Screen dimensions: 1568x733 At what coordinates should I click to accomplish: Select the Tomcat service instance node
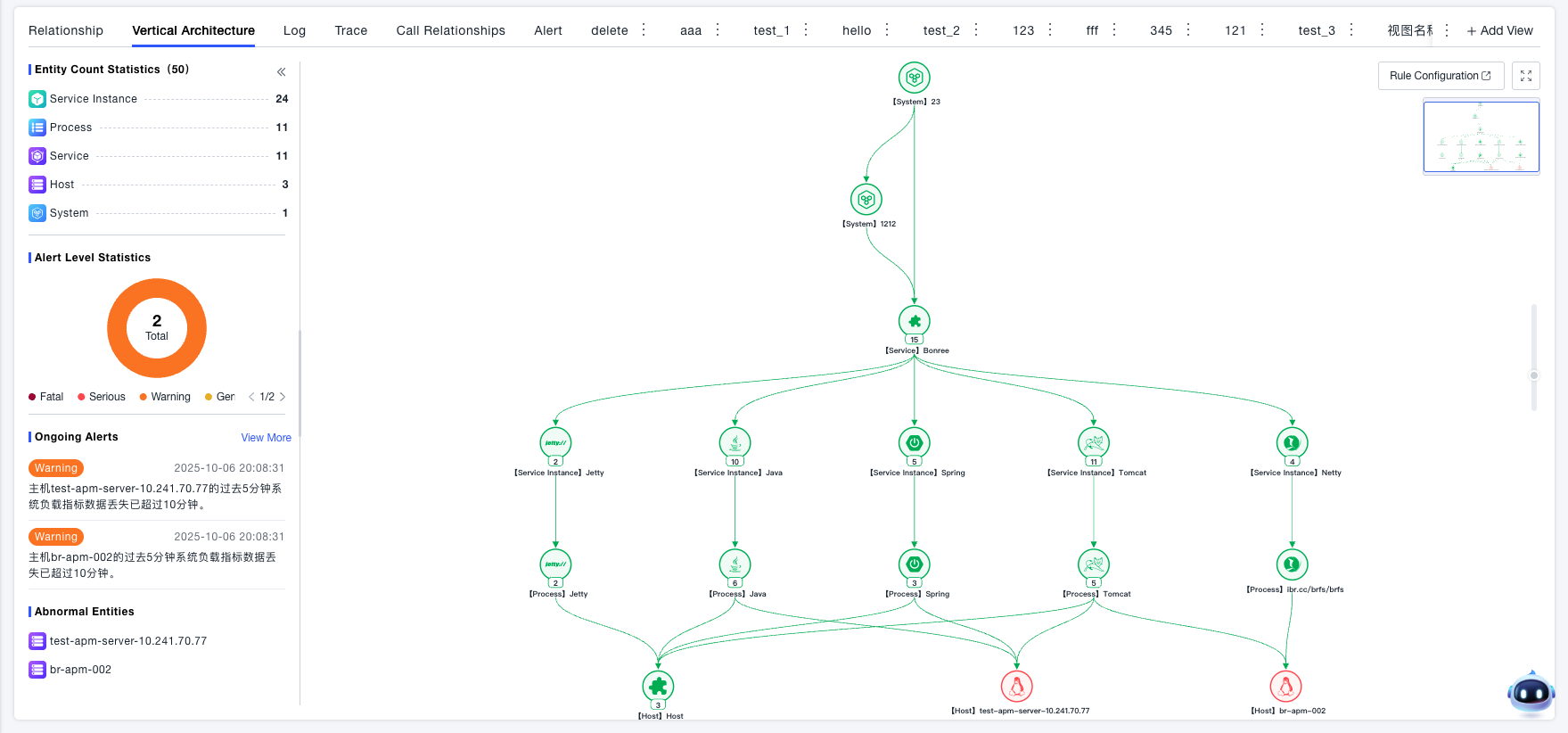pyautogui.click(x=1093, y=443)
